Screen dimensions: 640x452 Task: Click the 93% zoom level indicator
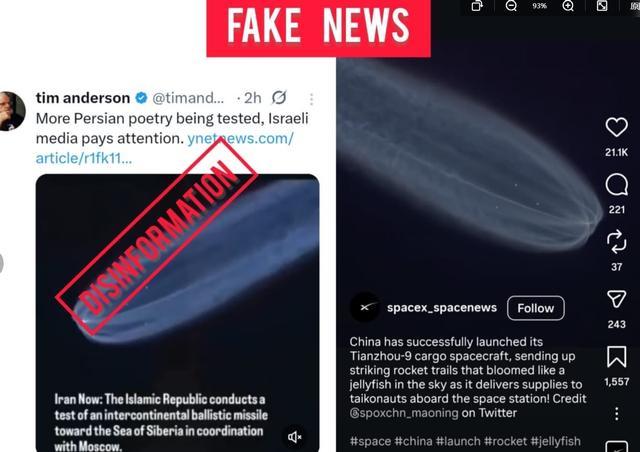[539, 6]
